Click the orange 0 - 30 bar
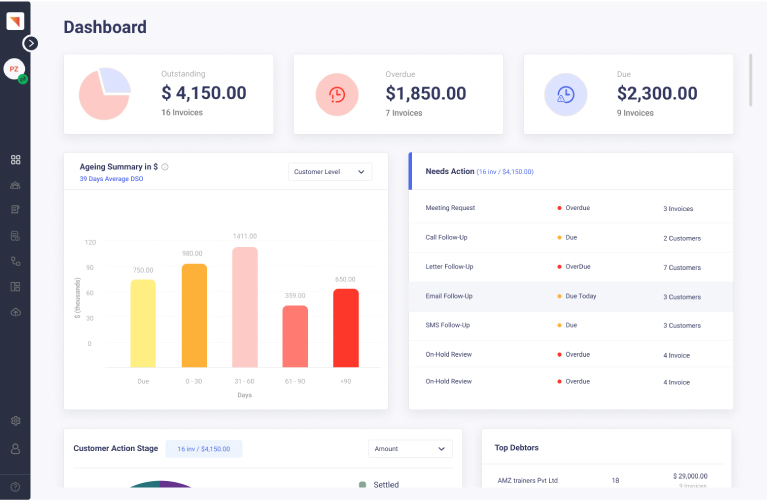Image resolution: width=767 pixels, height=501 pixels. pos(194,316)
